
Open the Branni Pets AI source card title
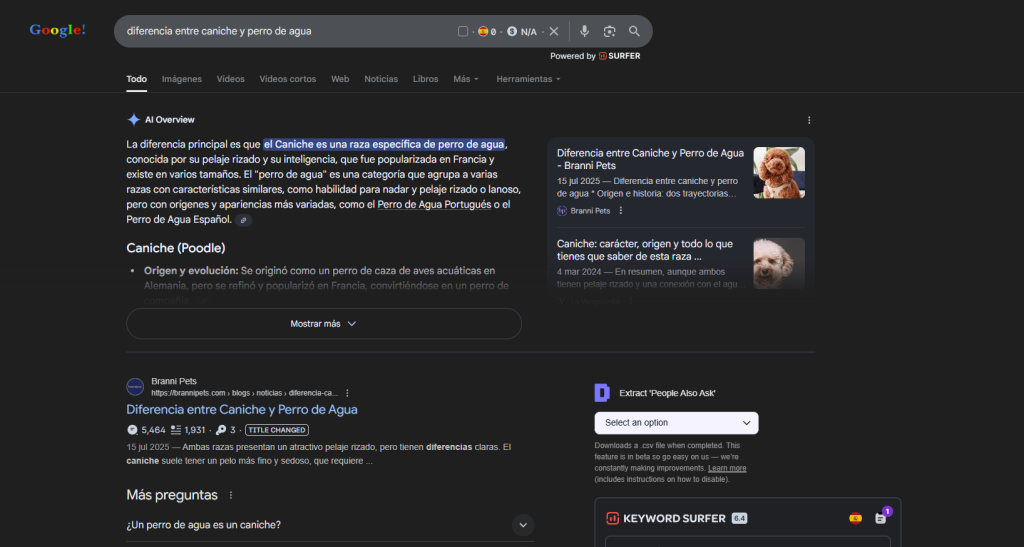tap(650, 159)
